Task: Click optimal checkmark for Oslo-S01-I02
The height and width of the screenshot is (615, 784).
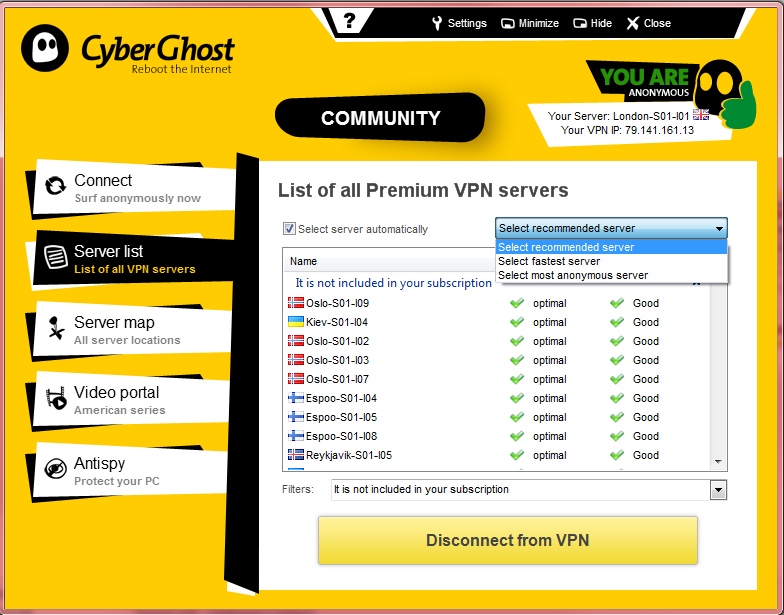Action: 516,341
